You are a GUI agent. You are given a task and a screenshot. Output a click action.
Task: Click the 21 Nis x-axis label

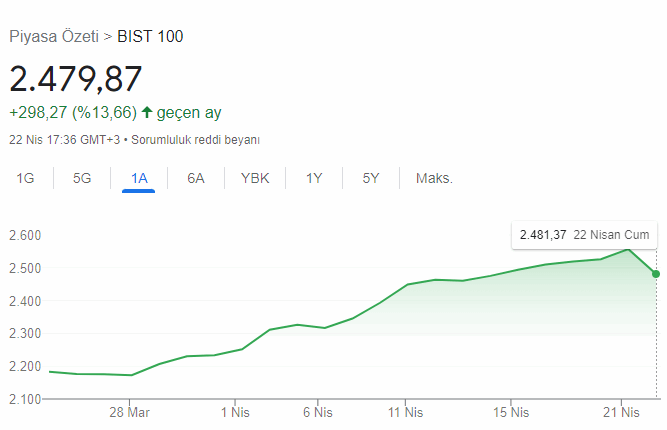click(621, 412)
